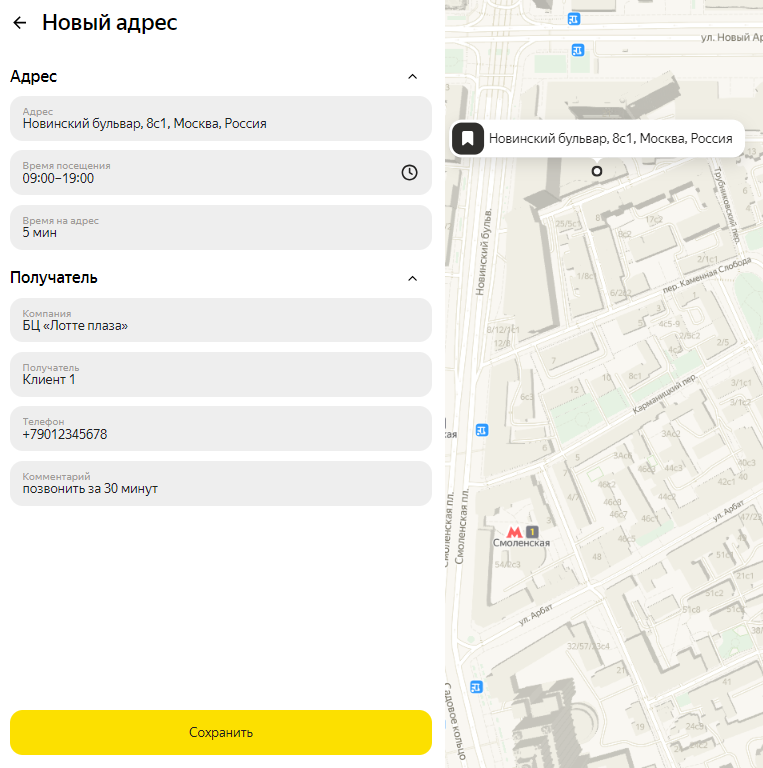Focus the Телефон input field
This screenshot has height=768, width=763.
click(221, 429)
